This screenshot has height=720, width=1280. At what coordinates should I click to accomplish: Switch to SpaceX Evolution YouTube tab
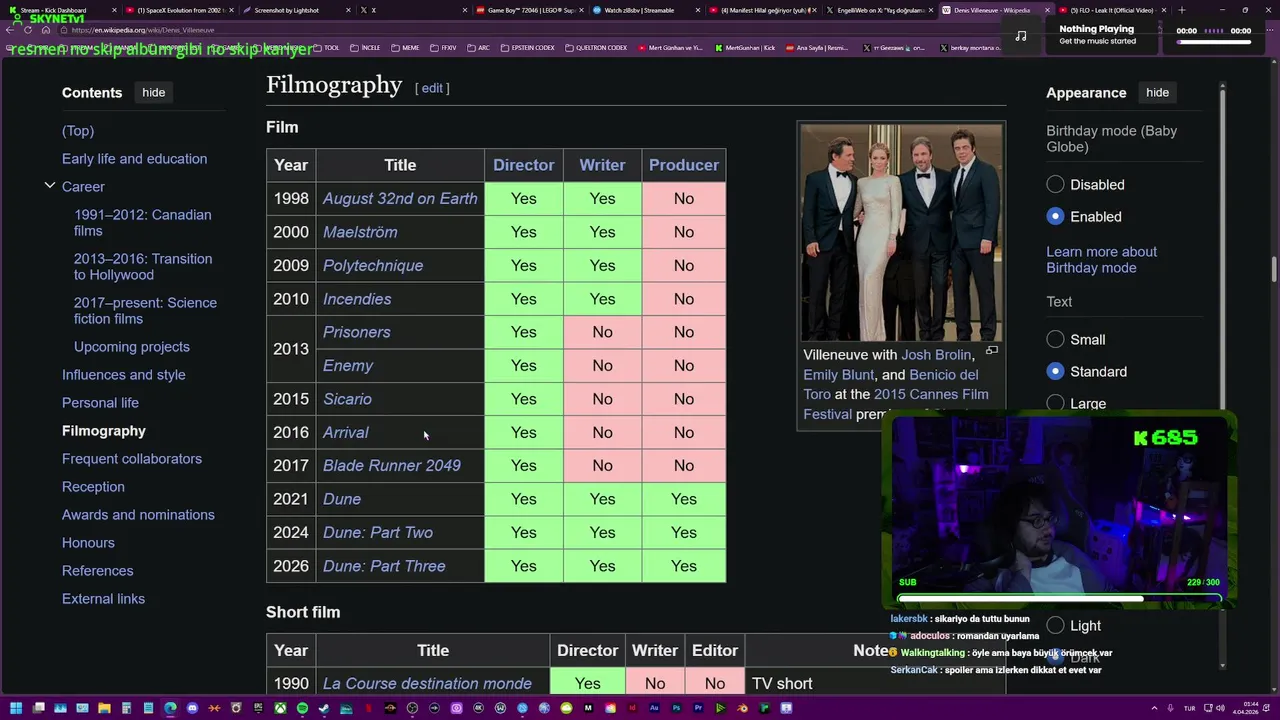click(180, 10)
